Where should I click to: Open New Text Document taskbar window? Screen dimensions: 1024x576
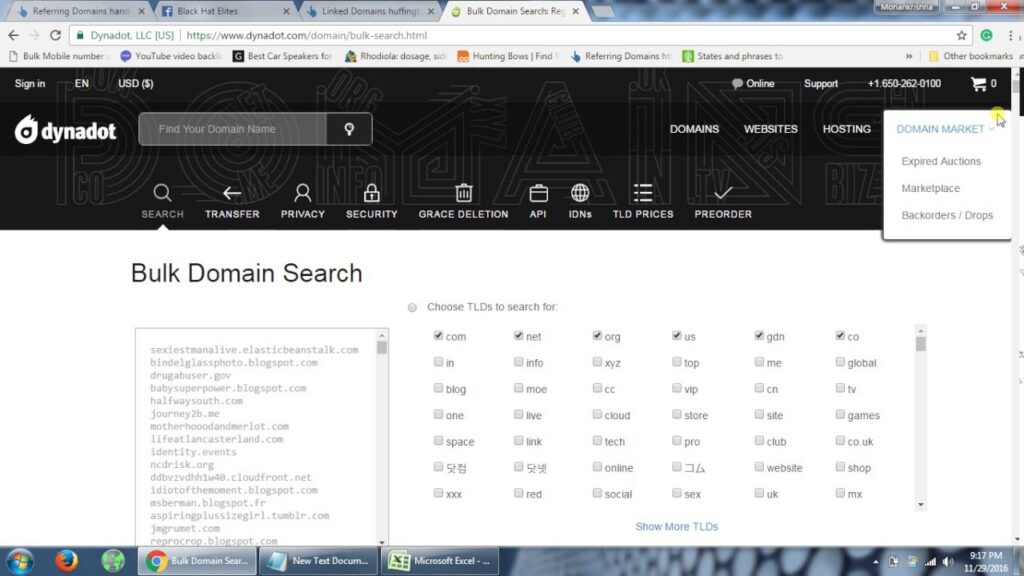(318, 561)
